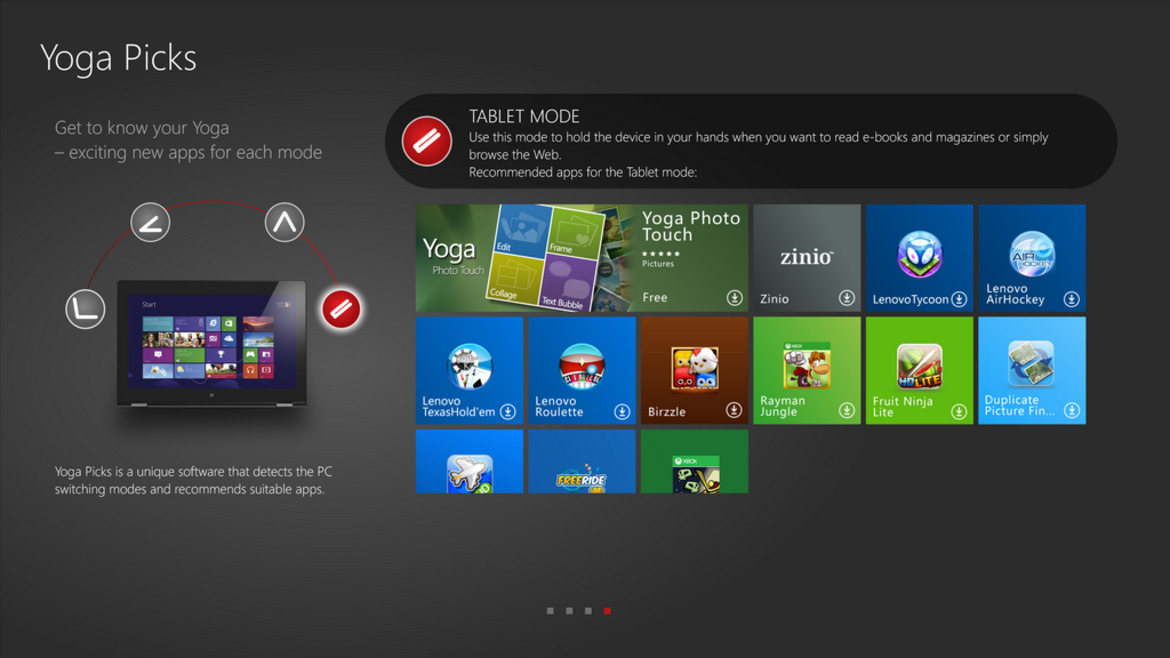1170x658 pixels.
Task: Click the Yoga laptop preview image
Action: [212, 344]
